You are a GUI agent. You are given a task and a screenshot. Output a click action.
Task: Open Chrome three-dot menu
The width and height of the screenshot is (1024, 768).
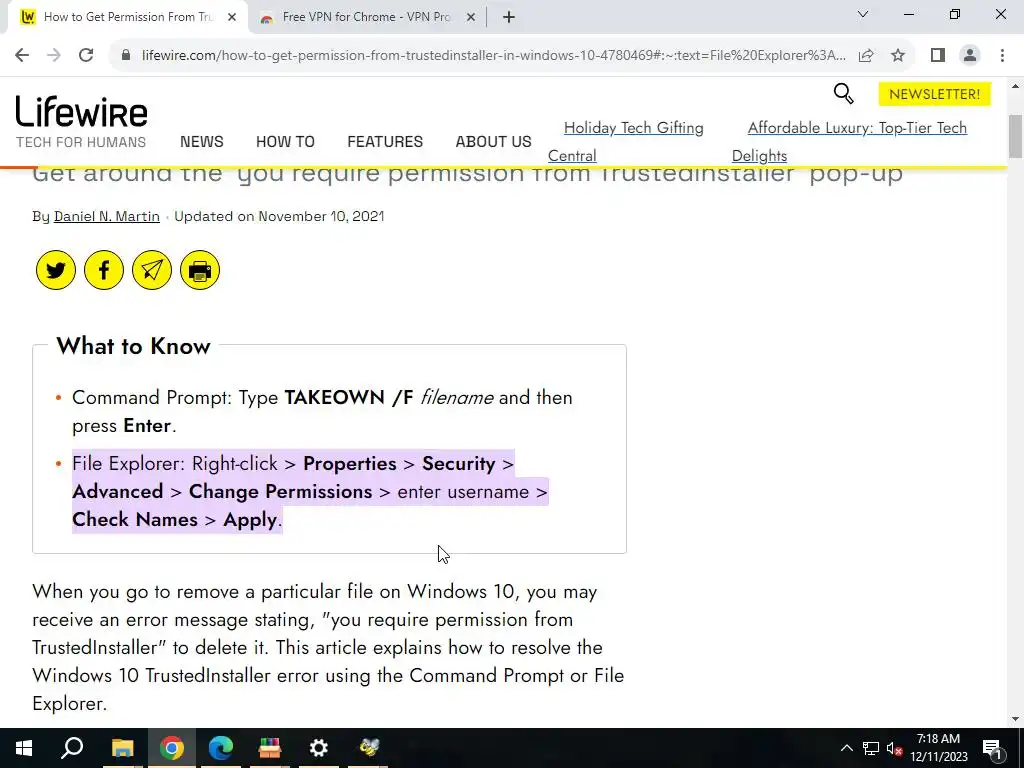point(1002,55)
